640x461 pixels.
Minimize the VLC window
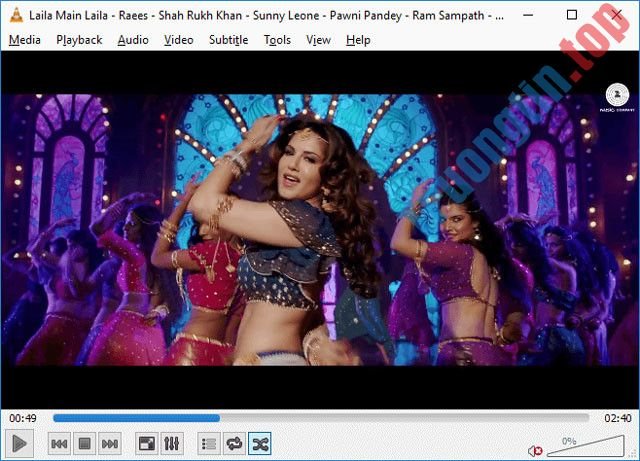tap(528, 15)
